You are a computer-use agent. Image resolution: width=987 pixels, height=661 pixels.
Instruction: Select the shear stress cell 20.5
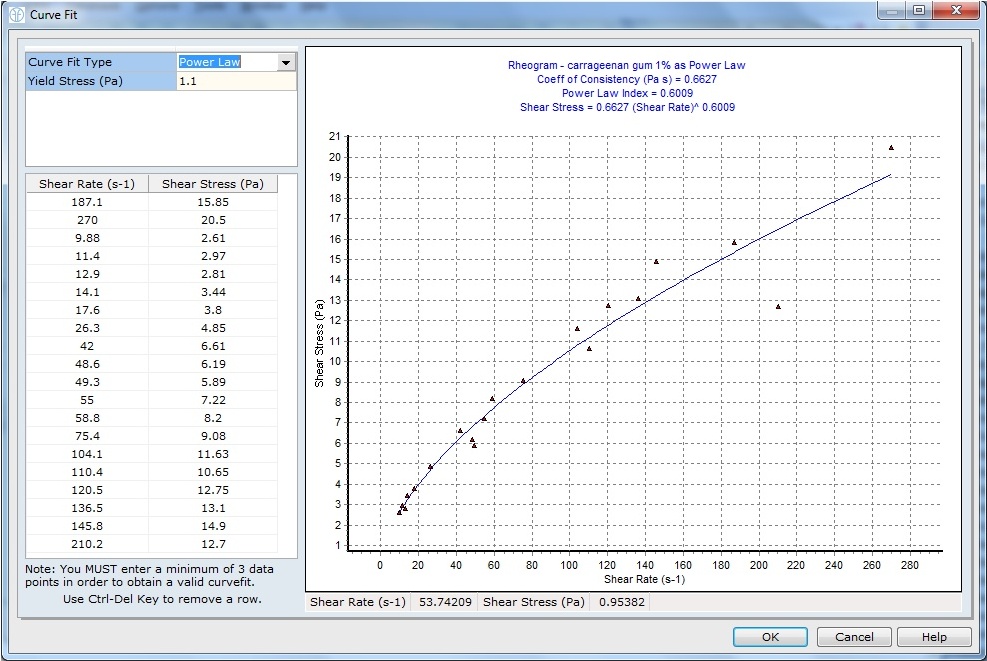(x=212, y=220)
